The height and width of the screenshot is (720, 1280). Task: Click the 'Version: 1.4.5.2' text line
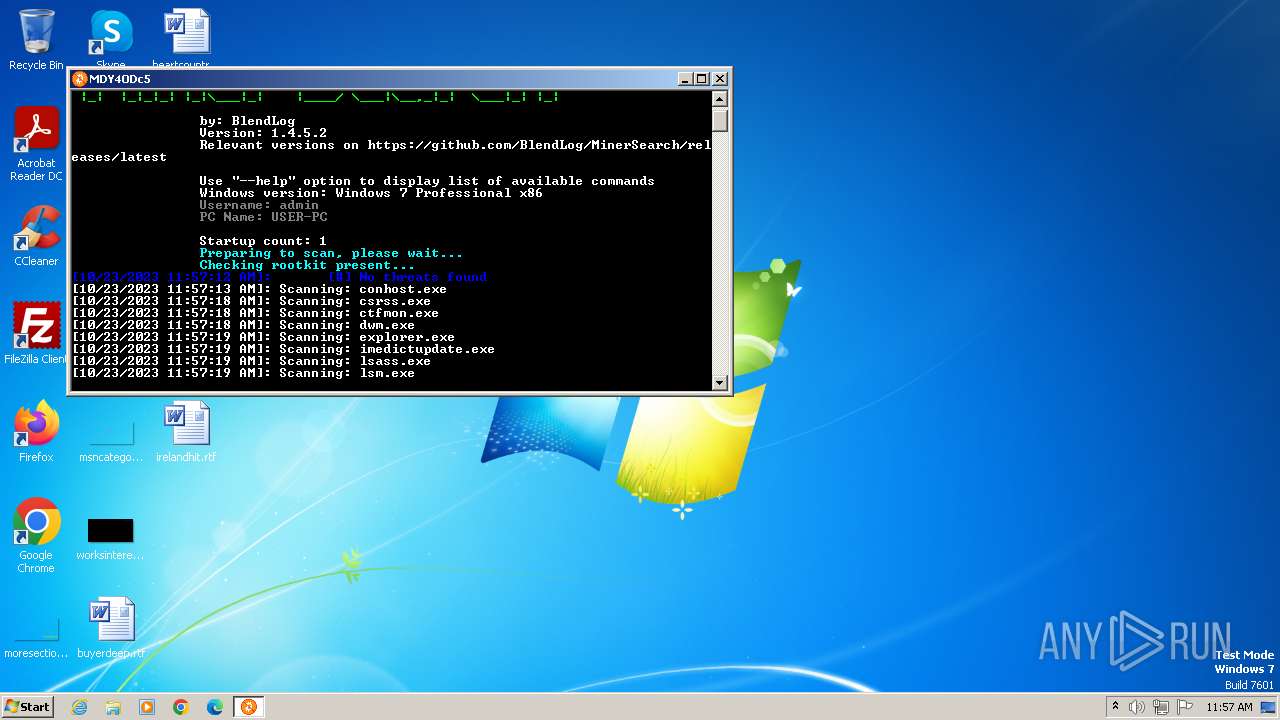(x=263, y=133)
